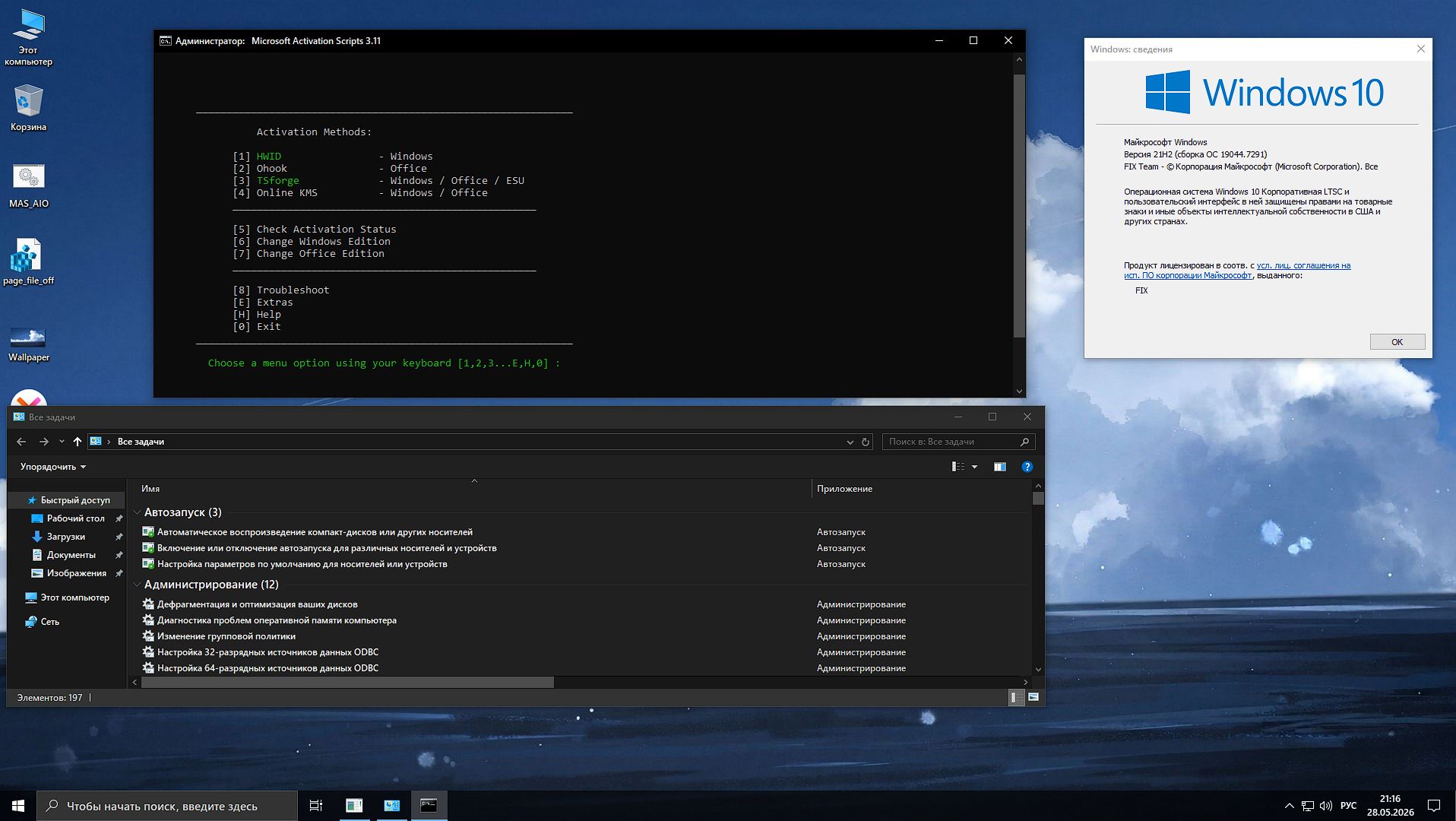Click the Windows Start button
Image resolution: width=1456 pixels, height=821 pixels.
coord(18,806)
